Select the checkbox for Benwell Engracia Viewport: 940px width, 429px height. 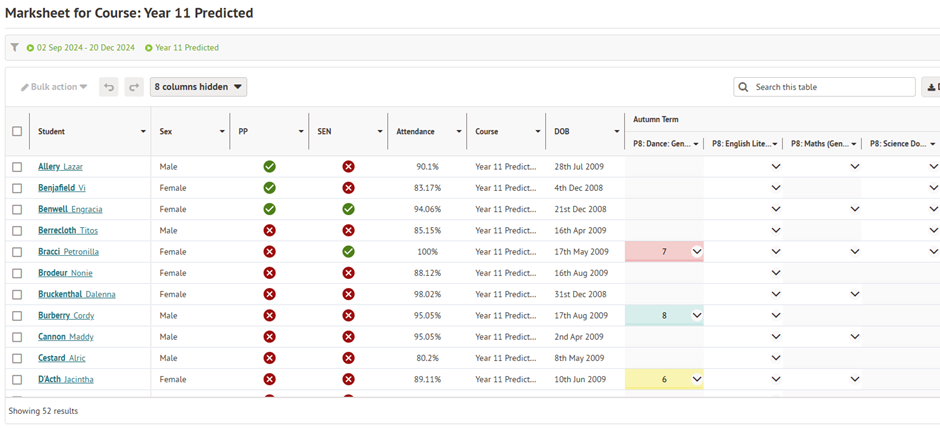(x=17, y=209)
